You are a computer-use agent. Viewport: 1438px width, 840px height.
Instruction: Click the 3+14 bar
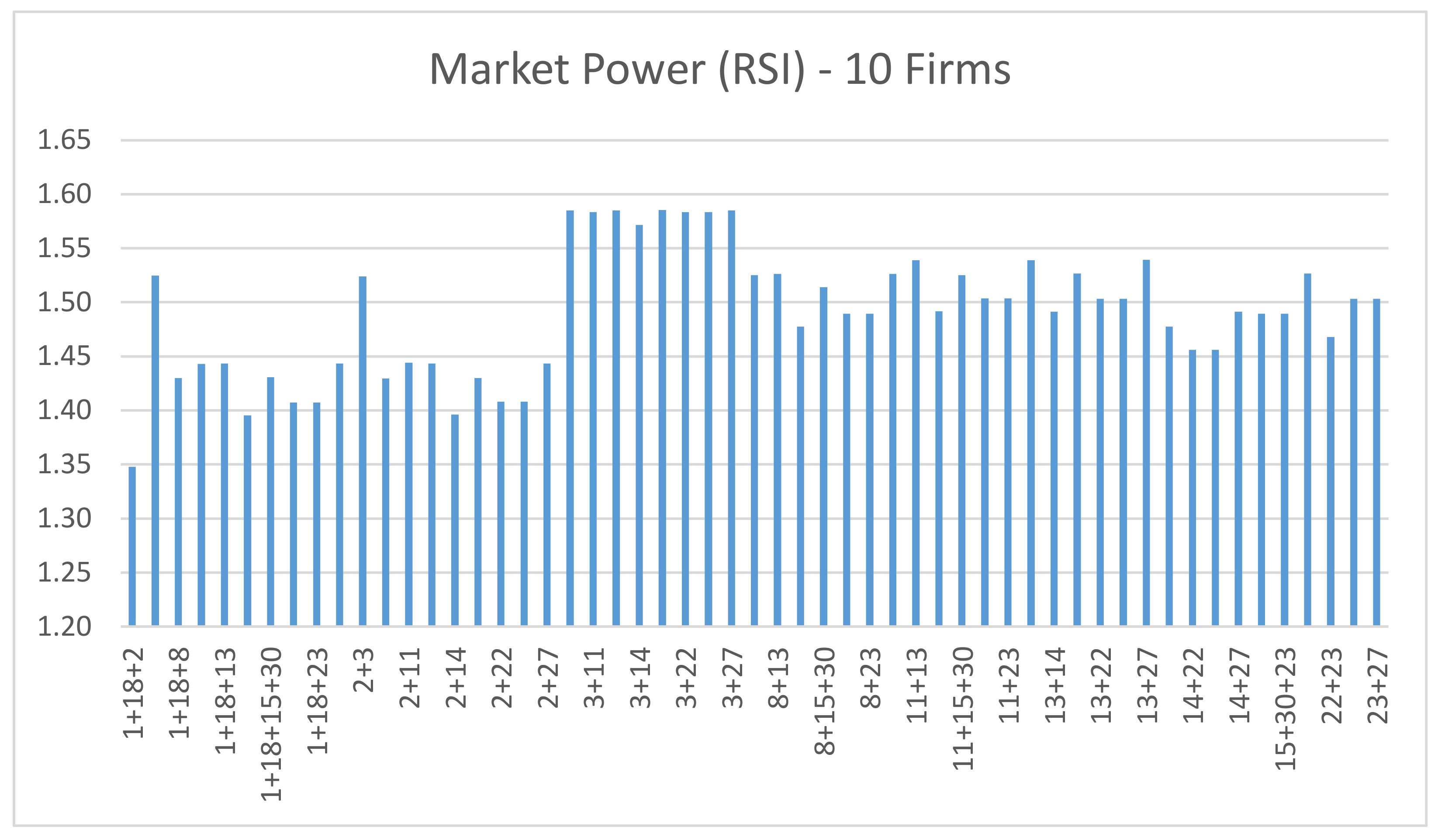639,425
